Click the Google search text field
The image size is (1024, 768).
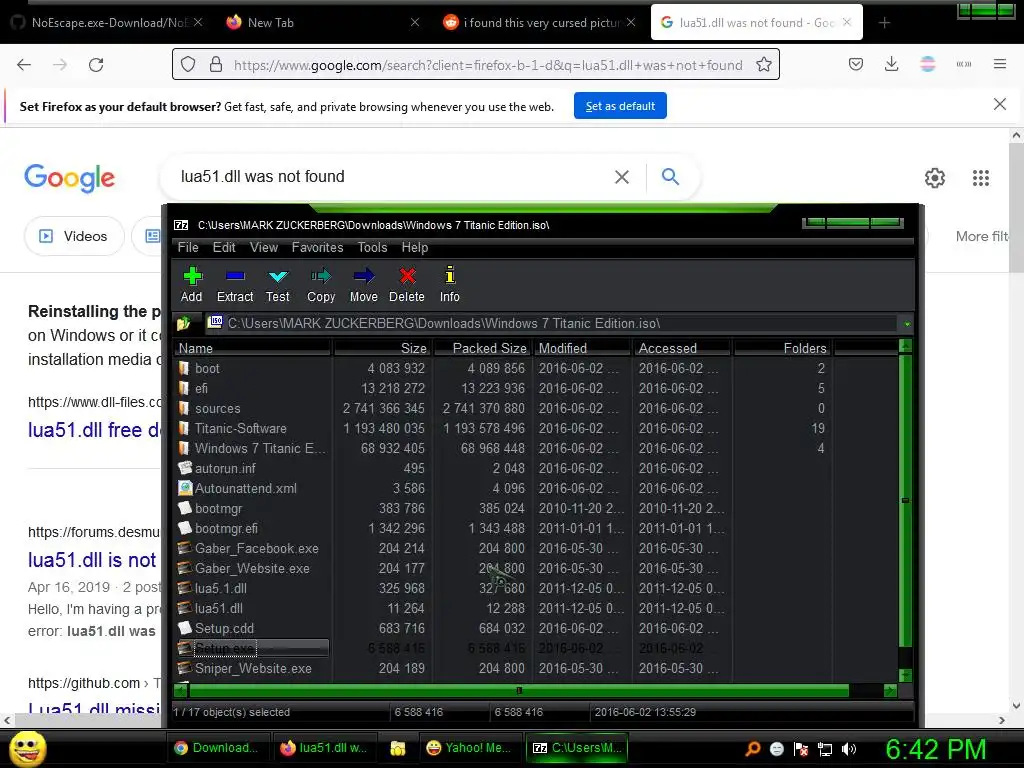(x=392, y=177)
